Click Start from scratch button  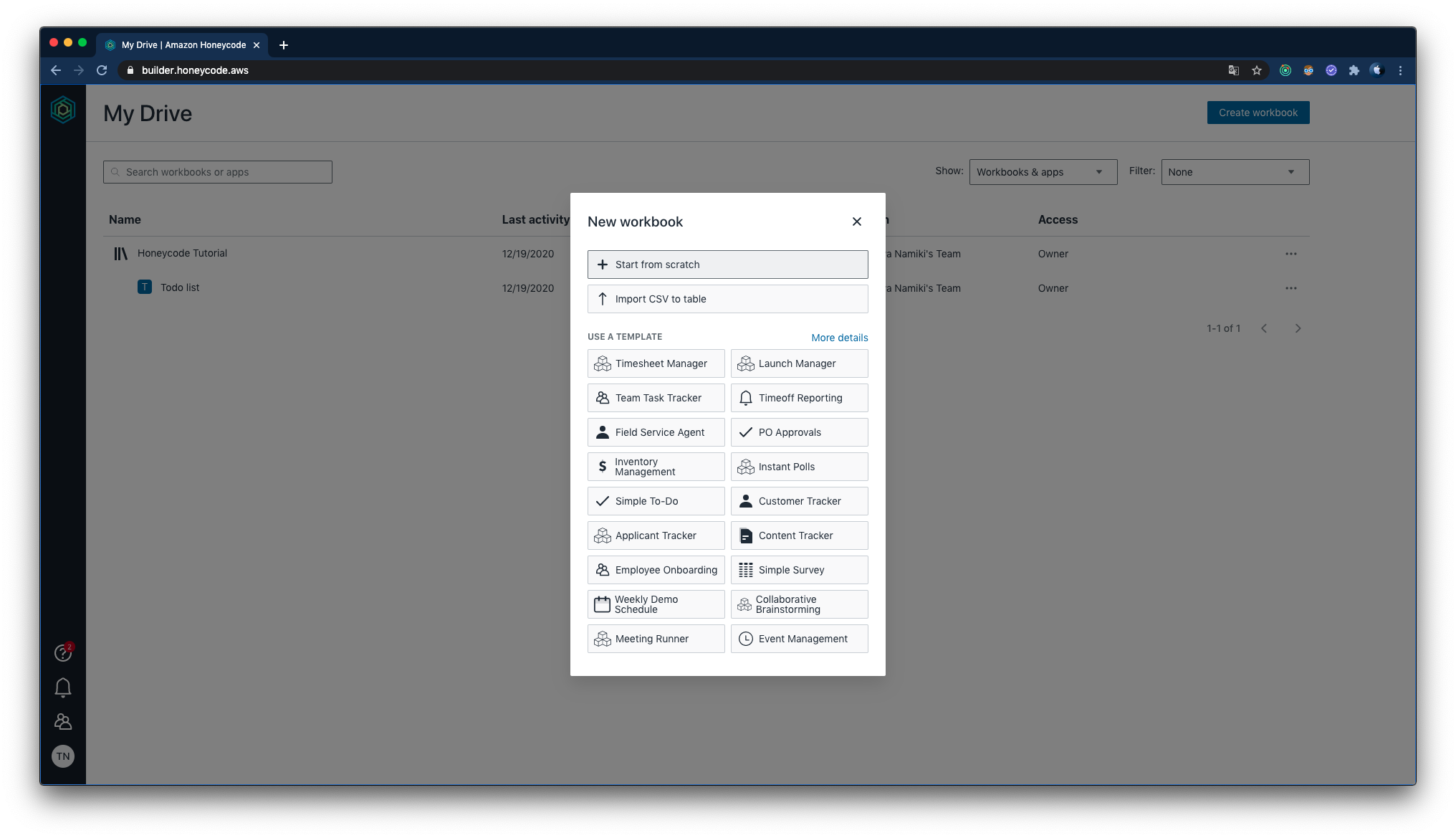pos(727,265)
